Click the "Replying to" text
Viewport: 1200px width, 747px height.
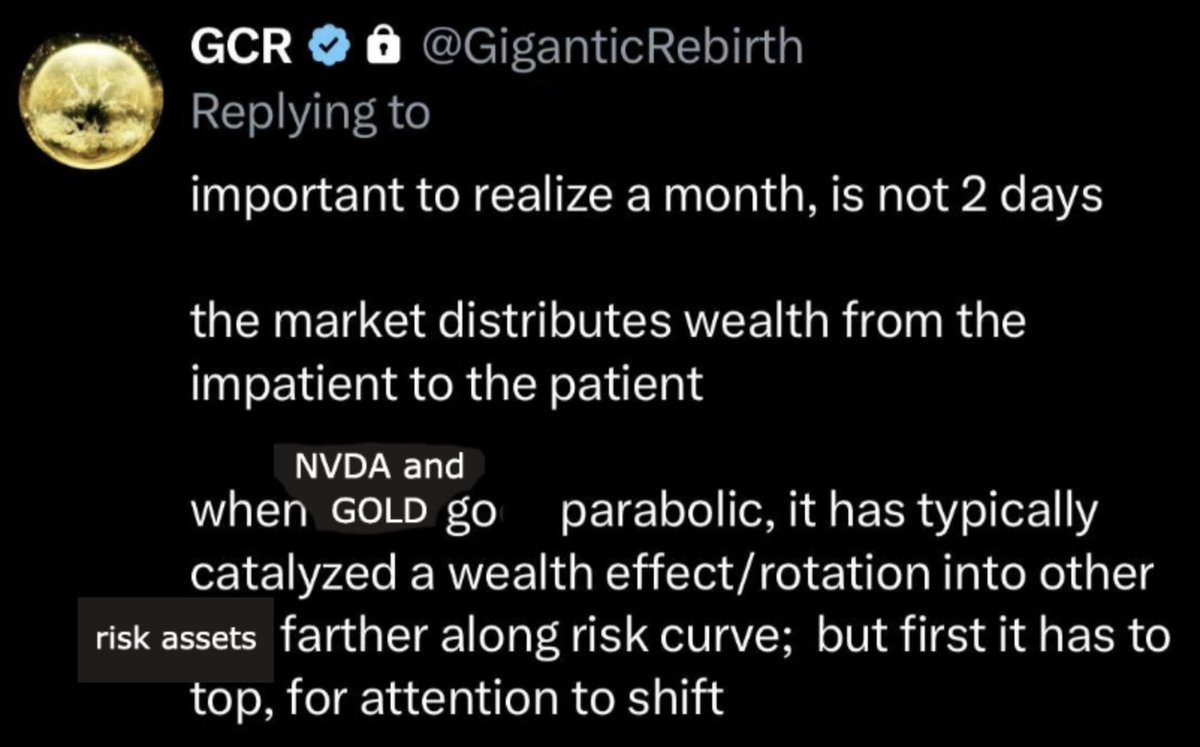[x=310, y=112]
